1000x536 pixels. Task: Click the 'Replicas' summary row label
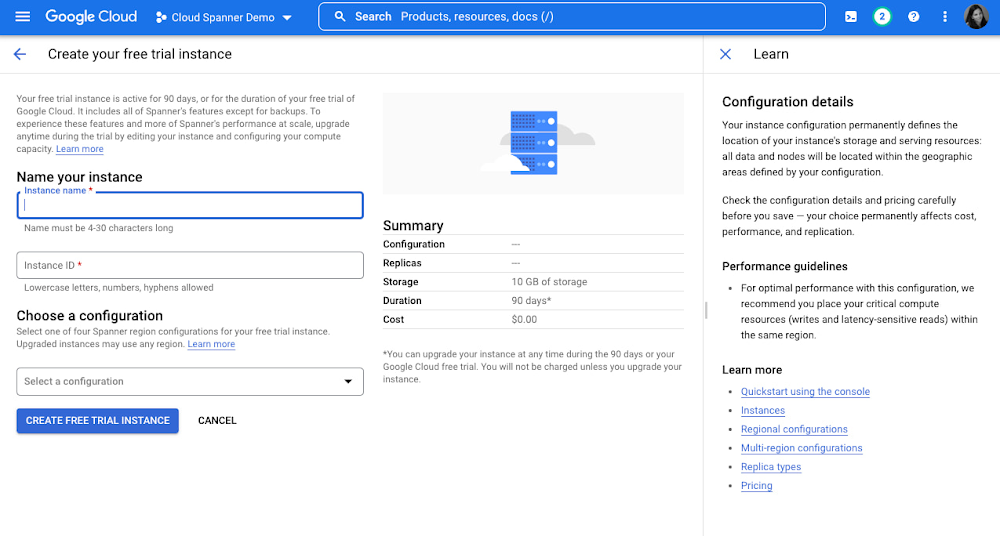(402, 263)
